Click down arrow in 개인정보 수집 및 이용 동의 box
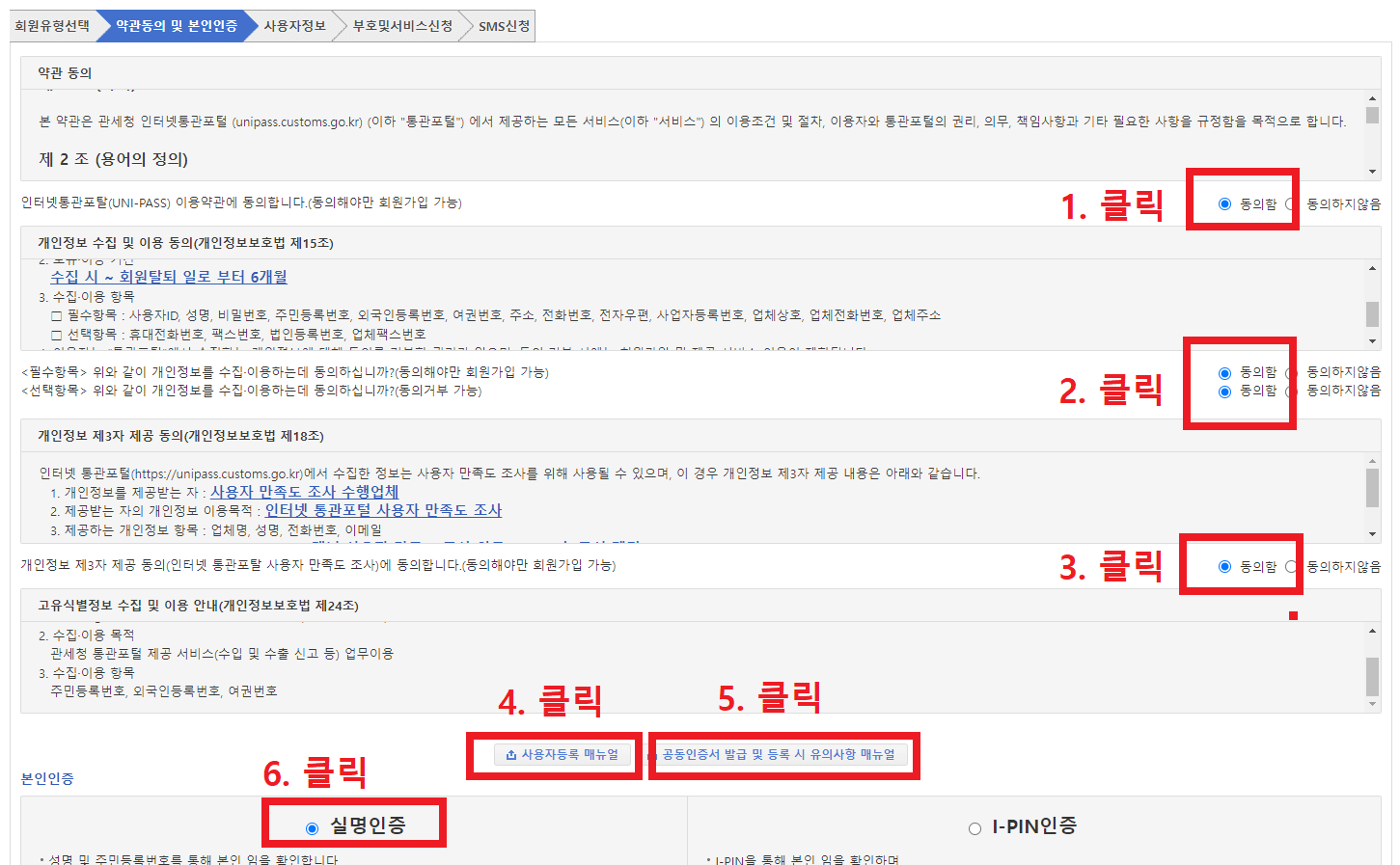1400x865 pixels. click(x=1372, y=340)
